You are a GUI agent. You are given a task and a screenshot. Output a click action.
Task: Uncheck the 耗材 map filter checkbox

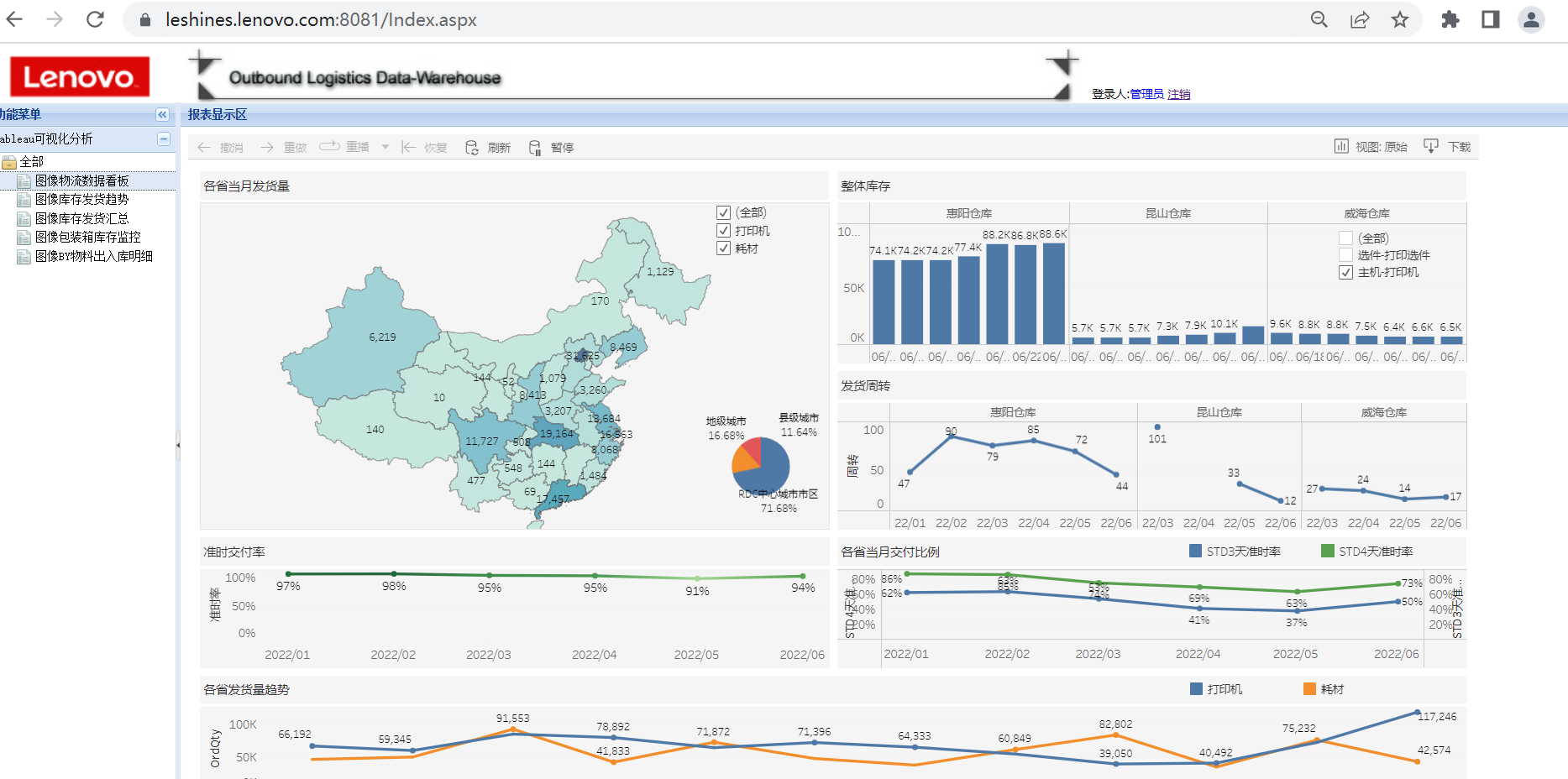(x=723, y=248)
